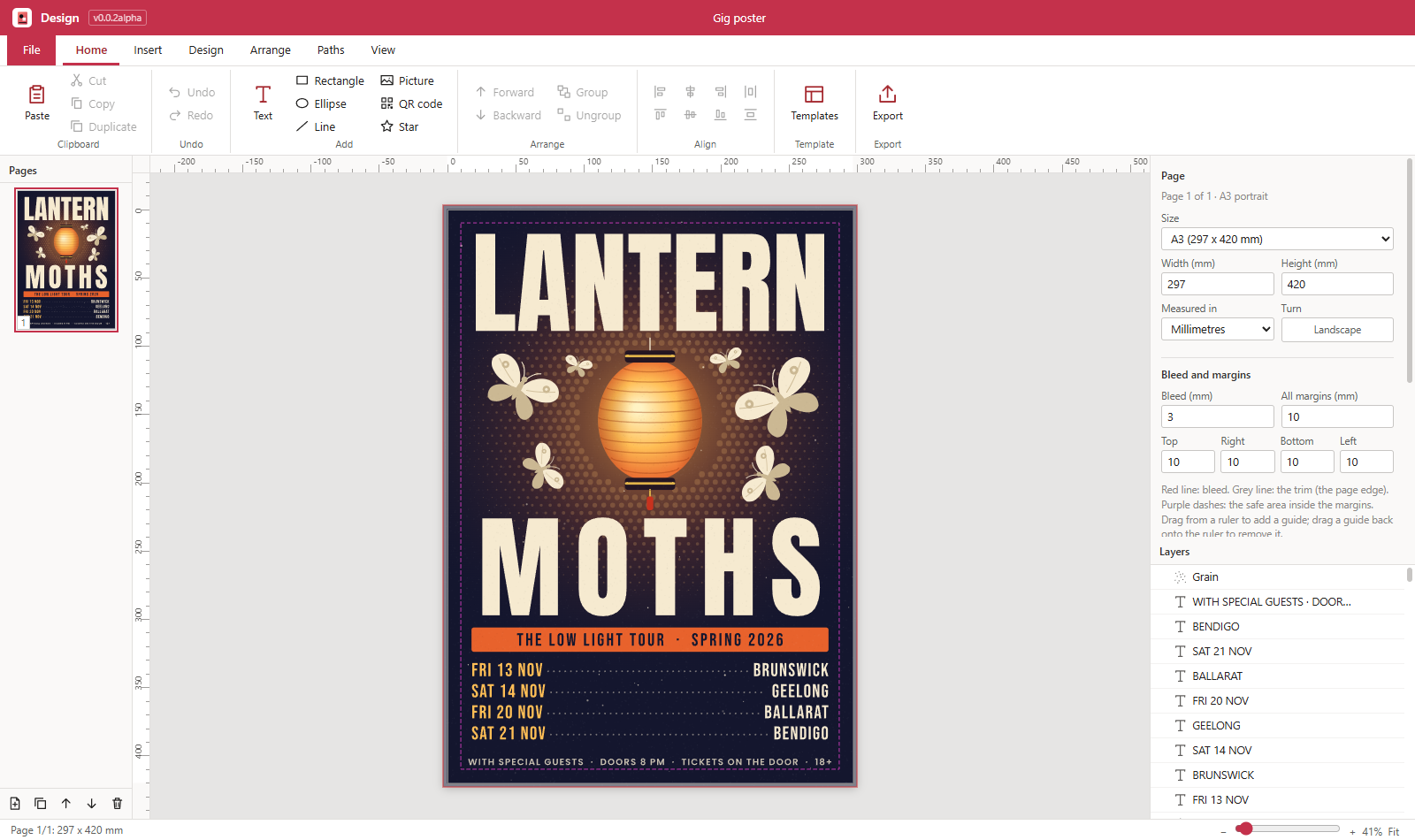Align objects to the top edge
1415x840 pixels.
pyautogui.click(x=660, y=115)
